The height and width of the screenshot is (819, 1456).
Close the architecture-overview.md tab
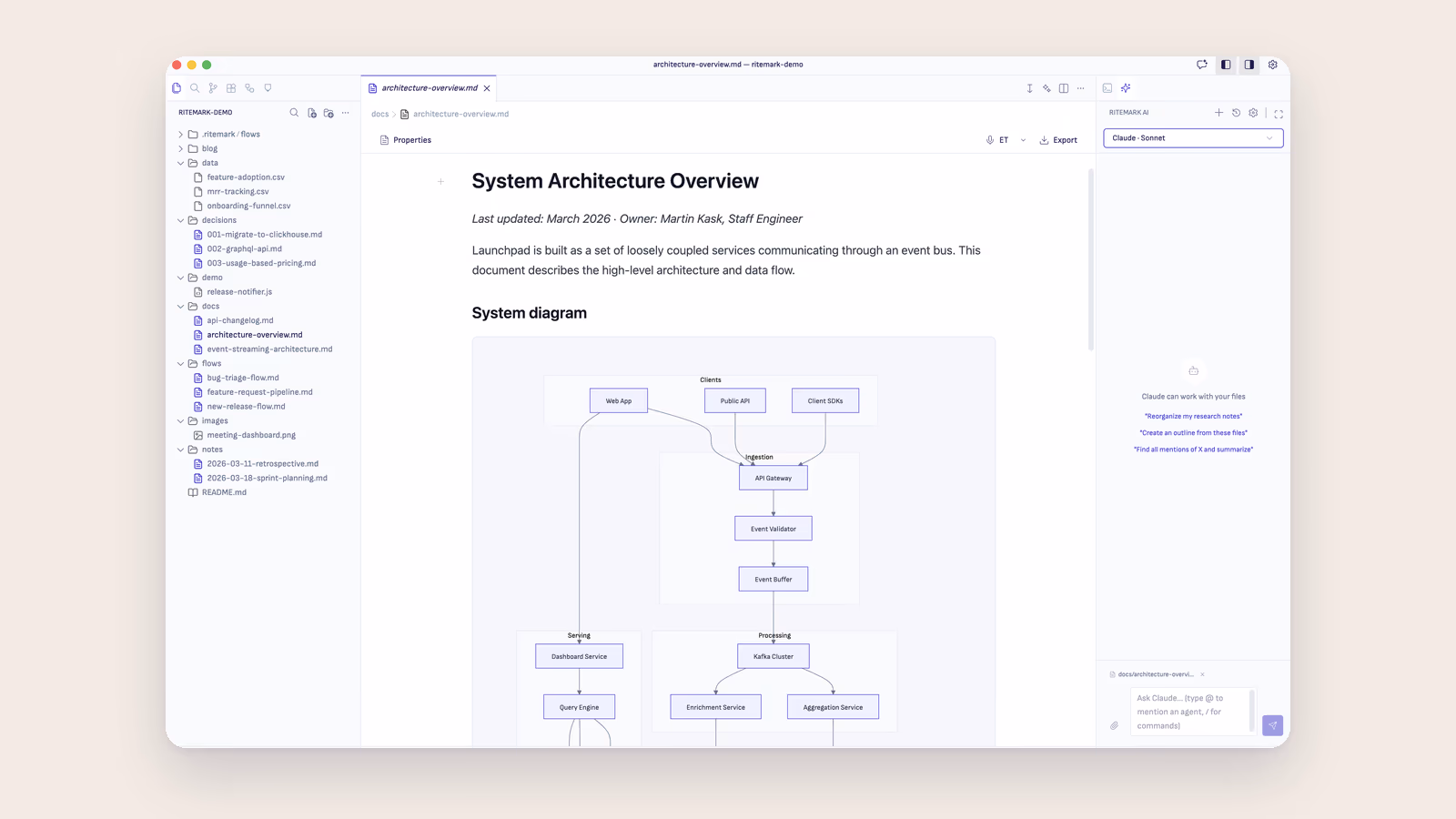pyautogui.click(x=487, y=88)
